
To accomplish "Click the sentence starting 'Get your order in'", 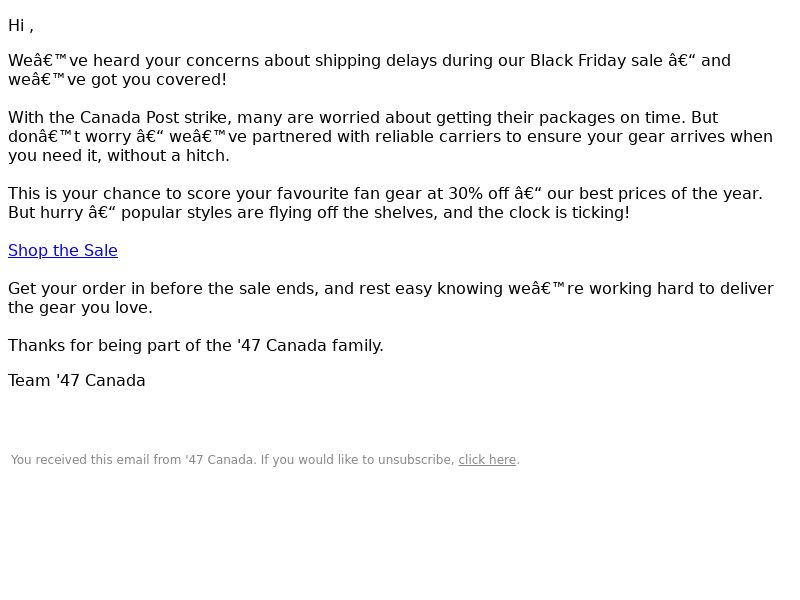I will pos(391,298).
